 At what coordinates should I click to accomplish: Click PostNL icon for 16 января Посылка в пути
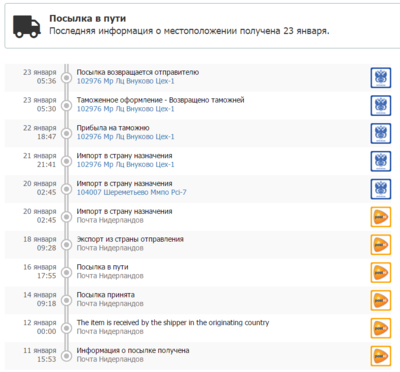click(x=381, y=272)
